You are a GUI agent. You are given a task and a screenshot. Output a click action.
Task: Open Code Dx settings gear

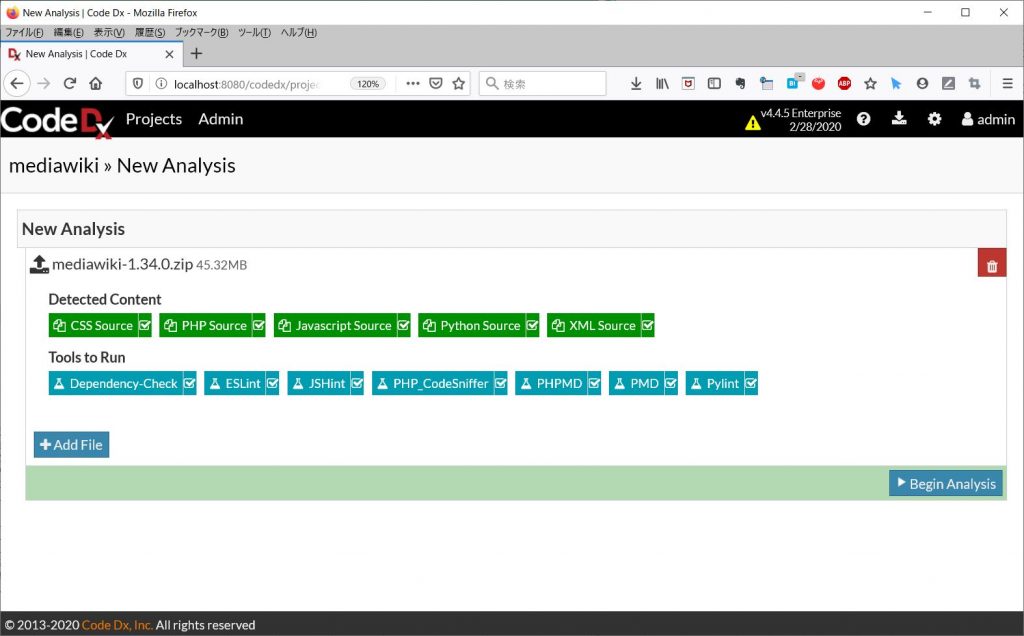tap(935, 119)
